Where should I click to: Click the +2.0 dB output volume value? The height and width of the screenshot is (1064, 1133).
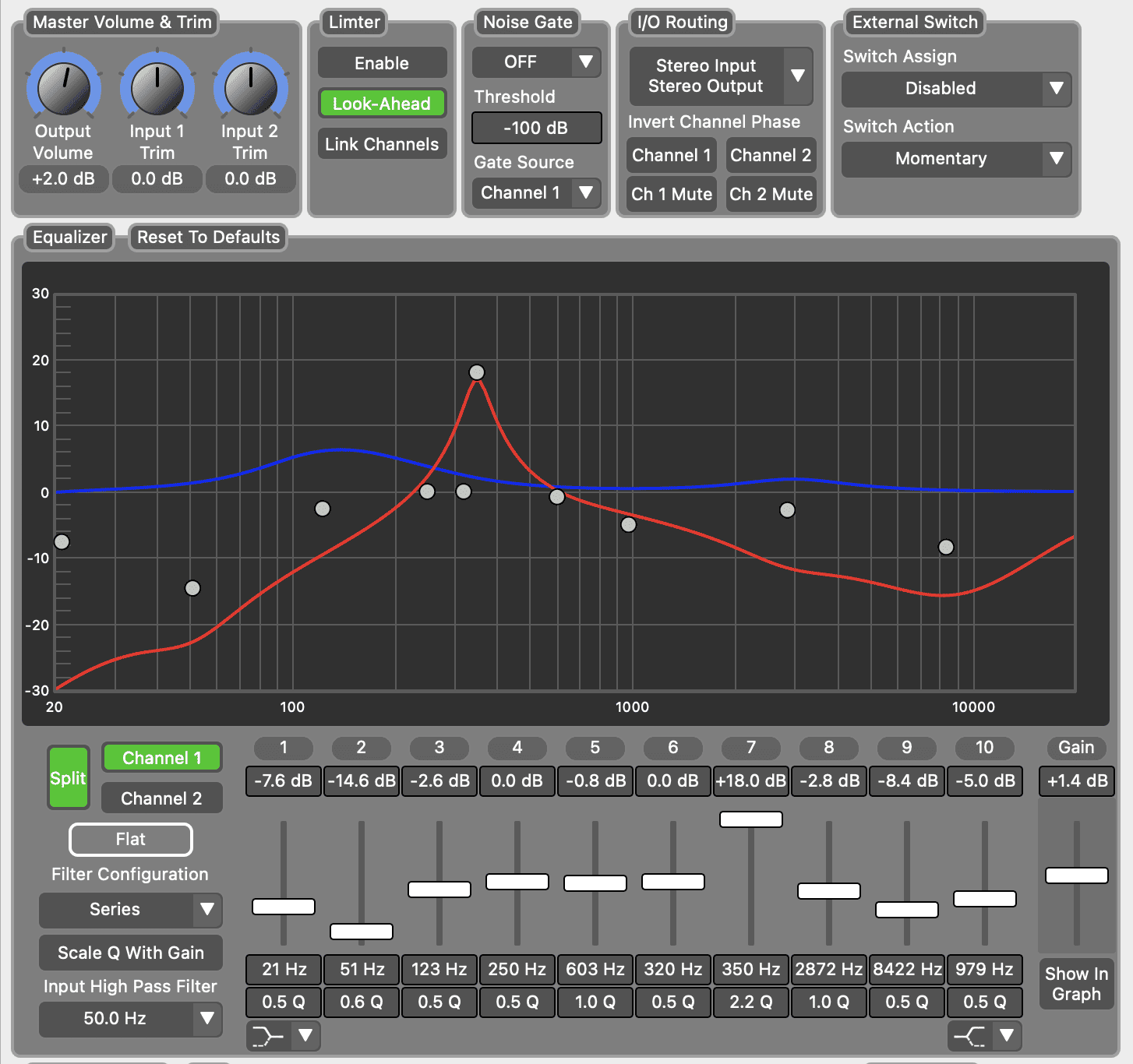point(64,179)
